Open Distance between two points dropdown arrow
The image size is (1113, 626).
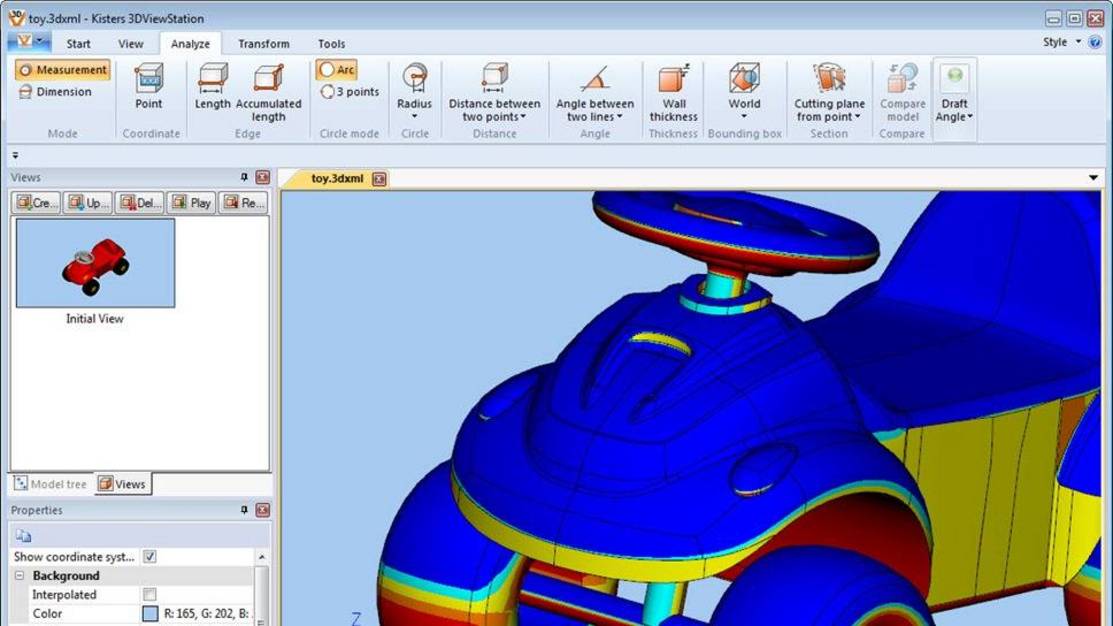tap(524, 117)
